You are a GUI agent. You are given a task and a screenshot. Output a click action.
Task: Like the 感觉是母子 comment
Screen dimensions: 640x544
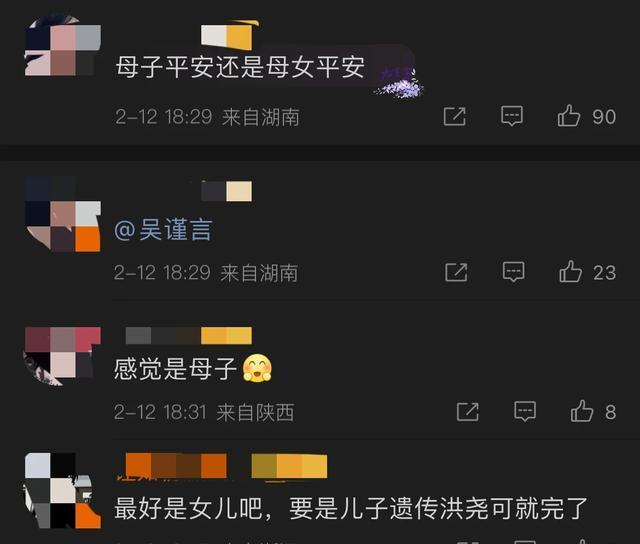tap(582, 411)
